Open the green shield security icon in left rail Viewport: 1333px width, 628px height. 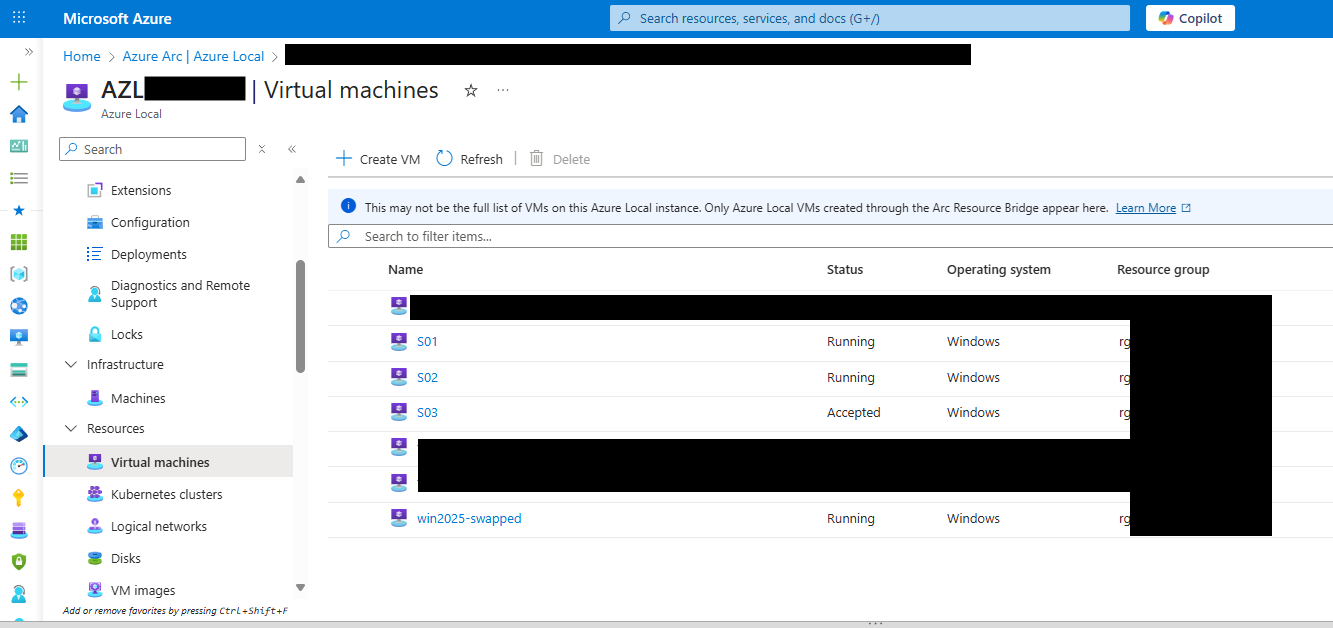click(19, 561)
